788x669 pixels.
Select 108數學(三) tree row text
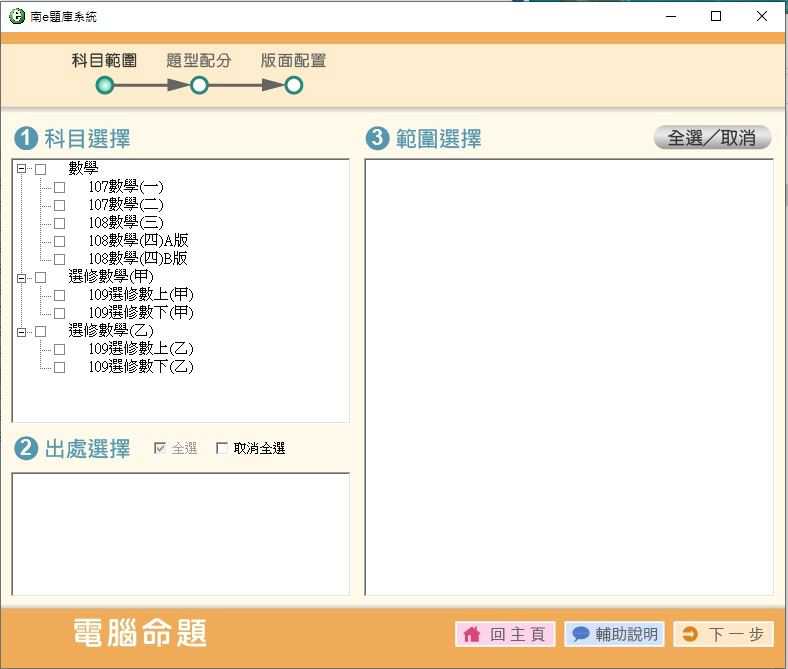click(126, 222)
